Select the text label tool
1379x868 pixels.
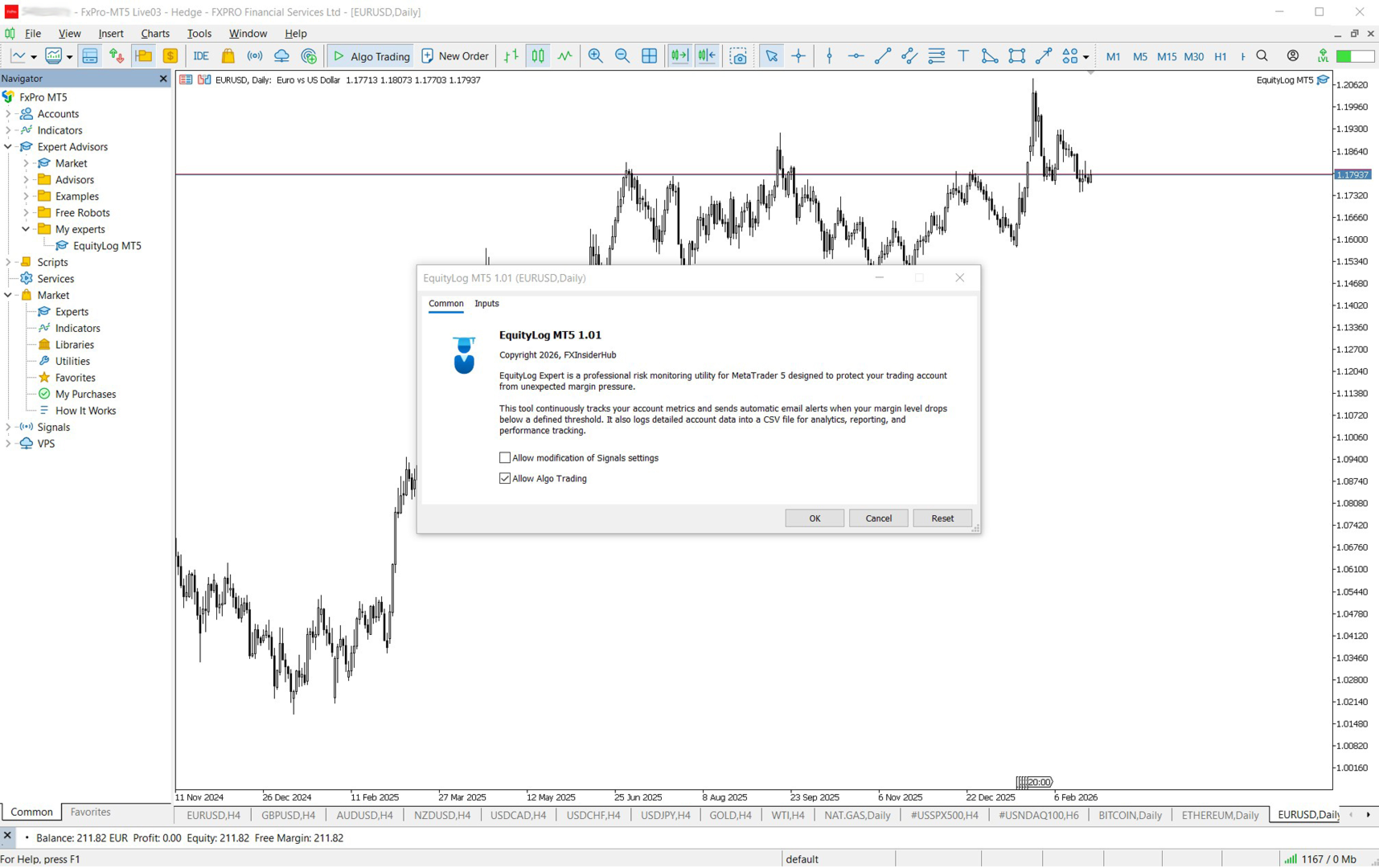pos(963,56)
